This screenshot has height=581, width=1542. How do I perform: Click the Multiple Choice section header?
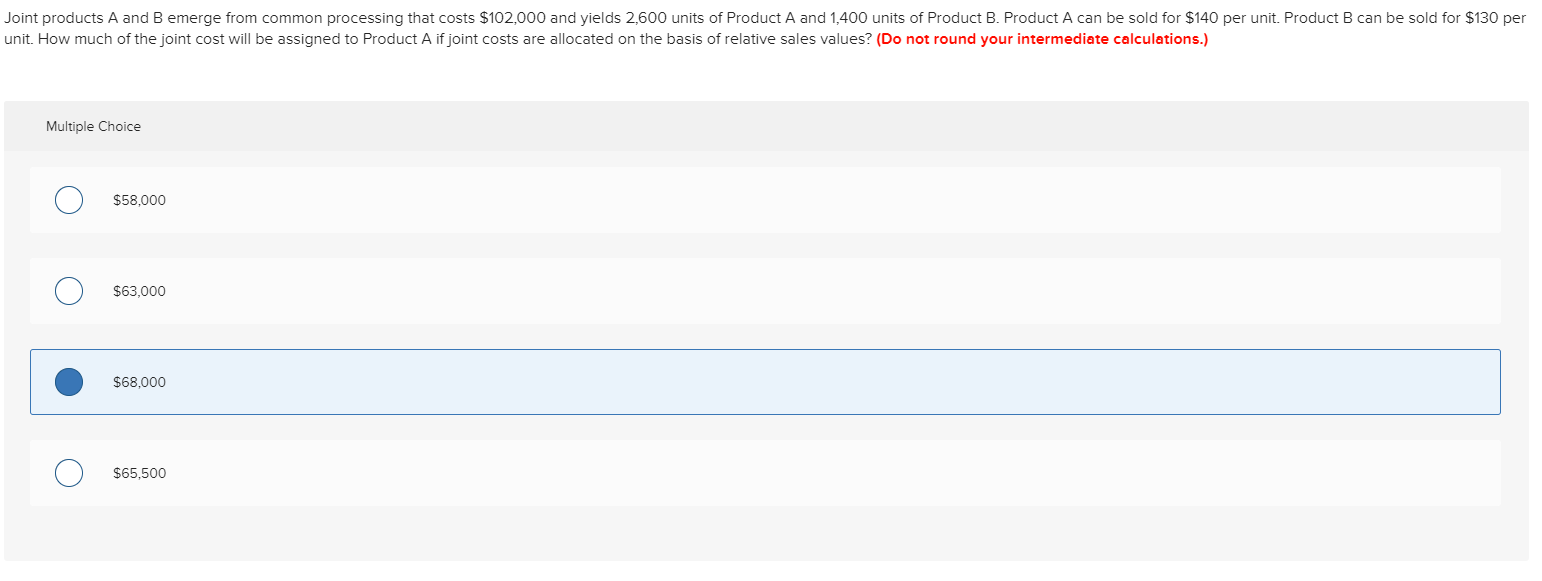93,126
